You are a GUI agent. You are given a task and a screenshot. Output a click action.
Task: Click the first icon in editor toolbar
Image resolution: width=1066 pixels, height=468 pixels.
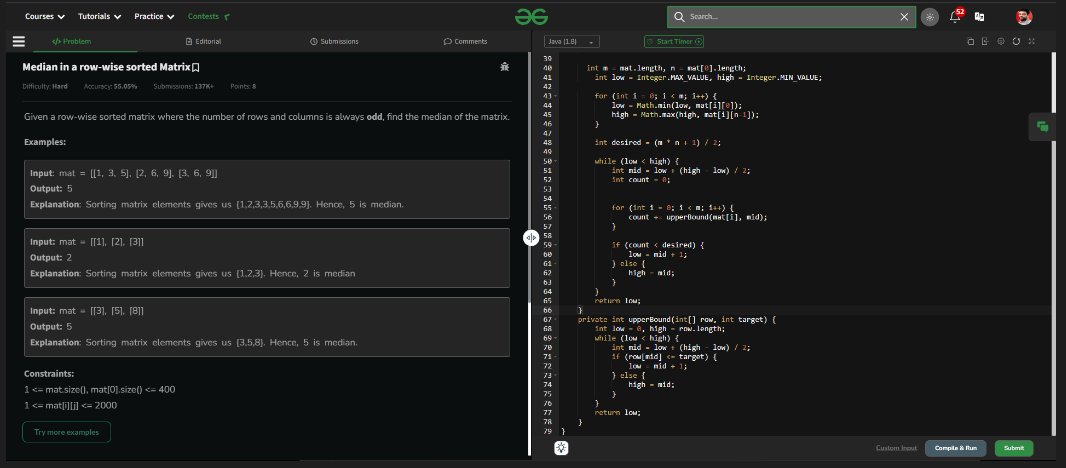970,41
